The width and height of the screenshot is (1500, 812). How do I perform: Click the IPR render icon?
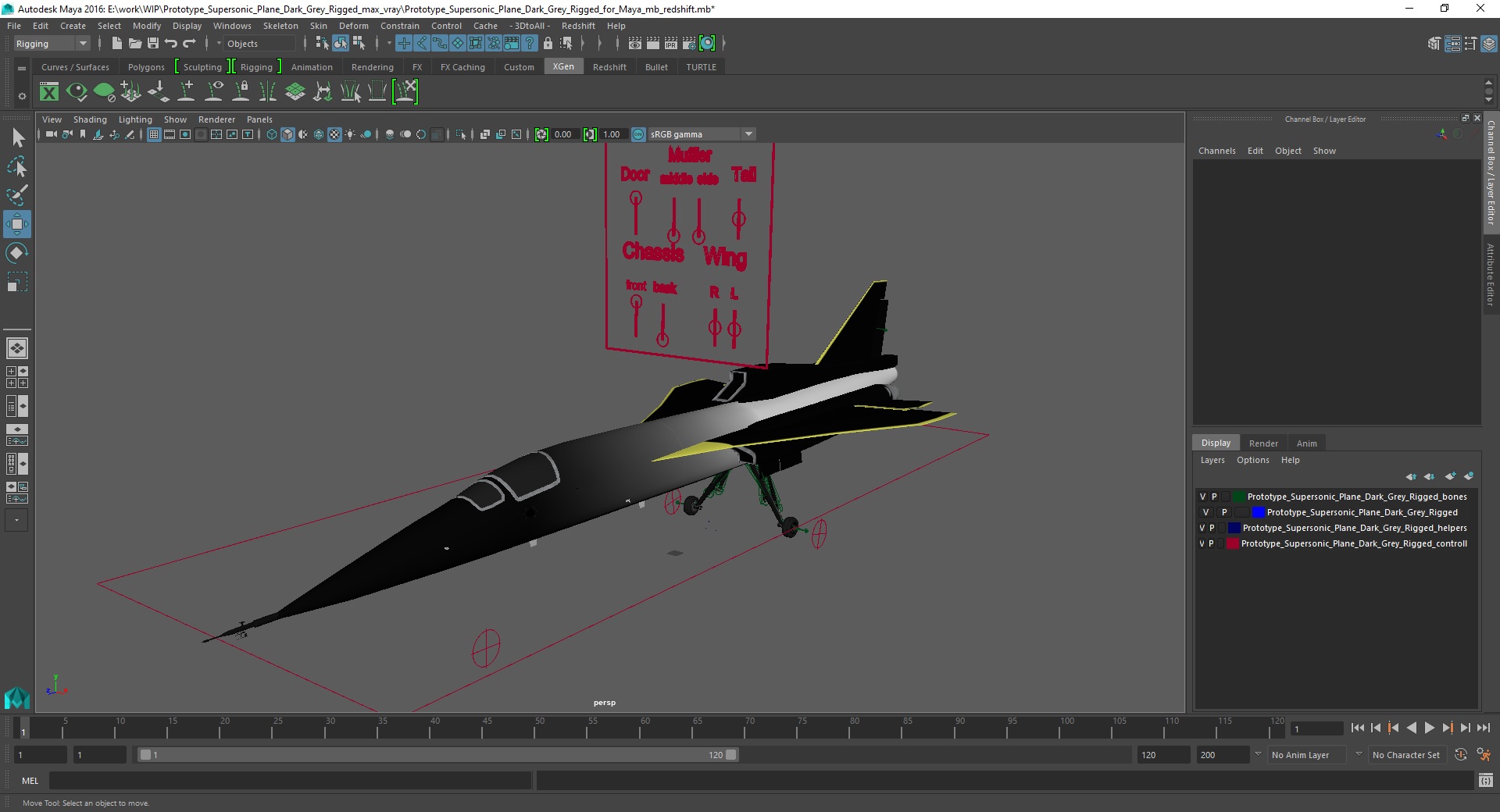click(671, 44)
